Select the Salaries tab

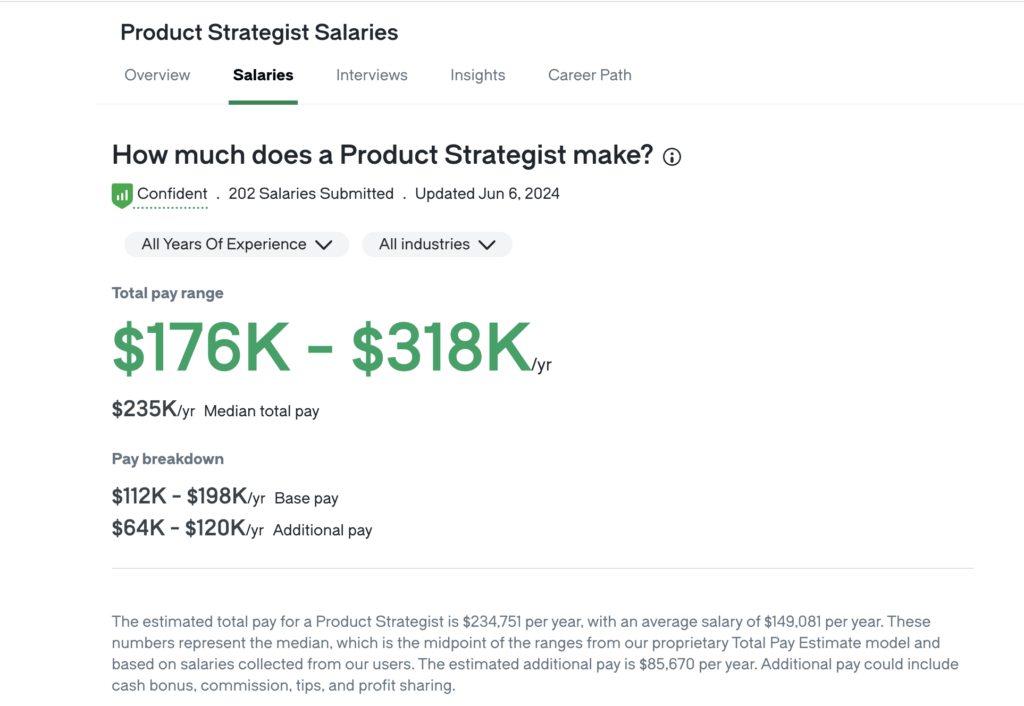263,75
